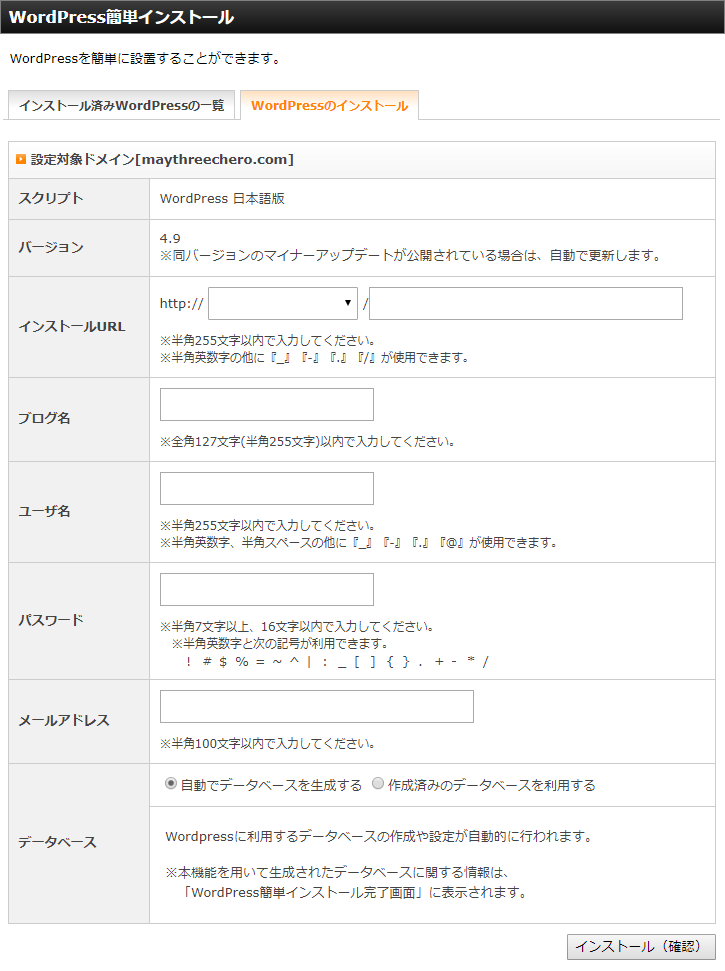The image size is (725, 971).
Task: Click the ブログ名 input field
Action: [x=267, y=404]
